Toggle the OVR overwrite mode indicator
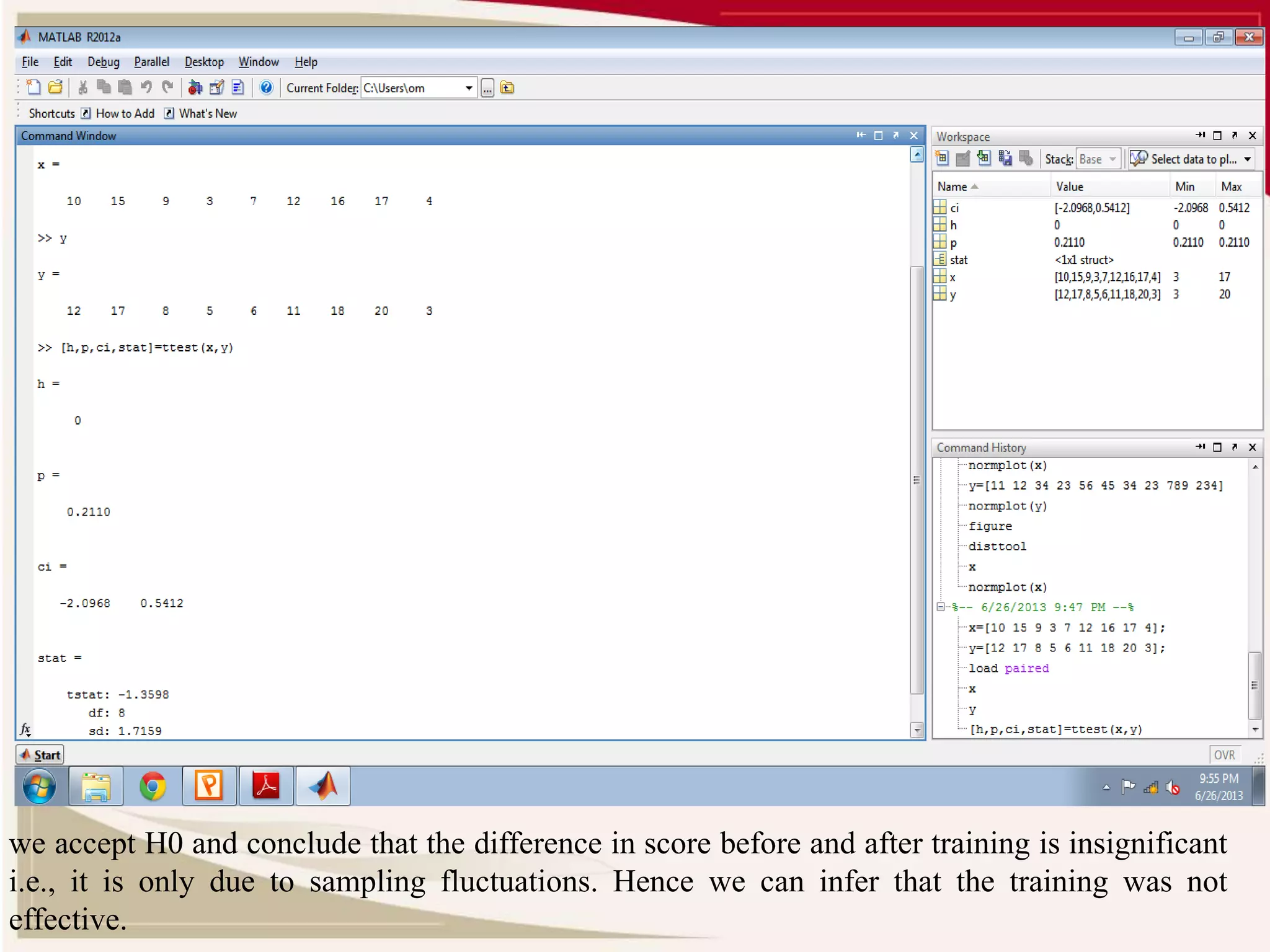The width and height of the screenshot is (1270, 952). 1224,755
